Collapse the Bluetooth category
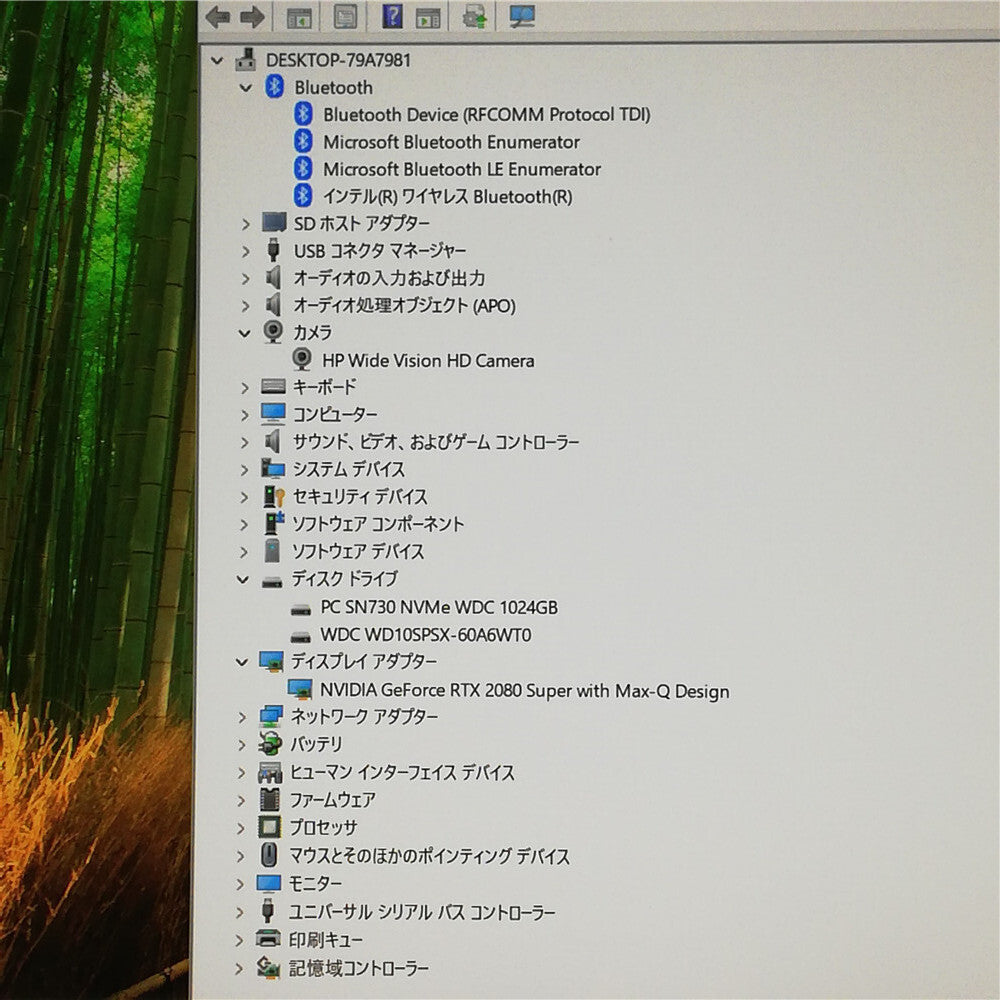The width and height of the screenshot is (1000, 1000). coord(246,88)
